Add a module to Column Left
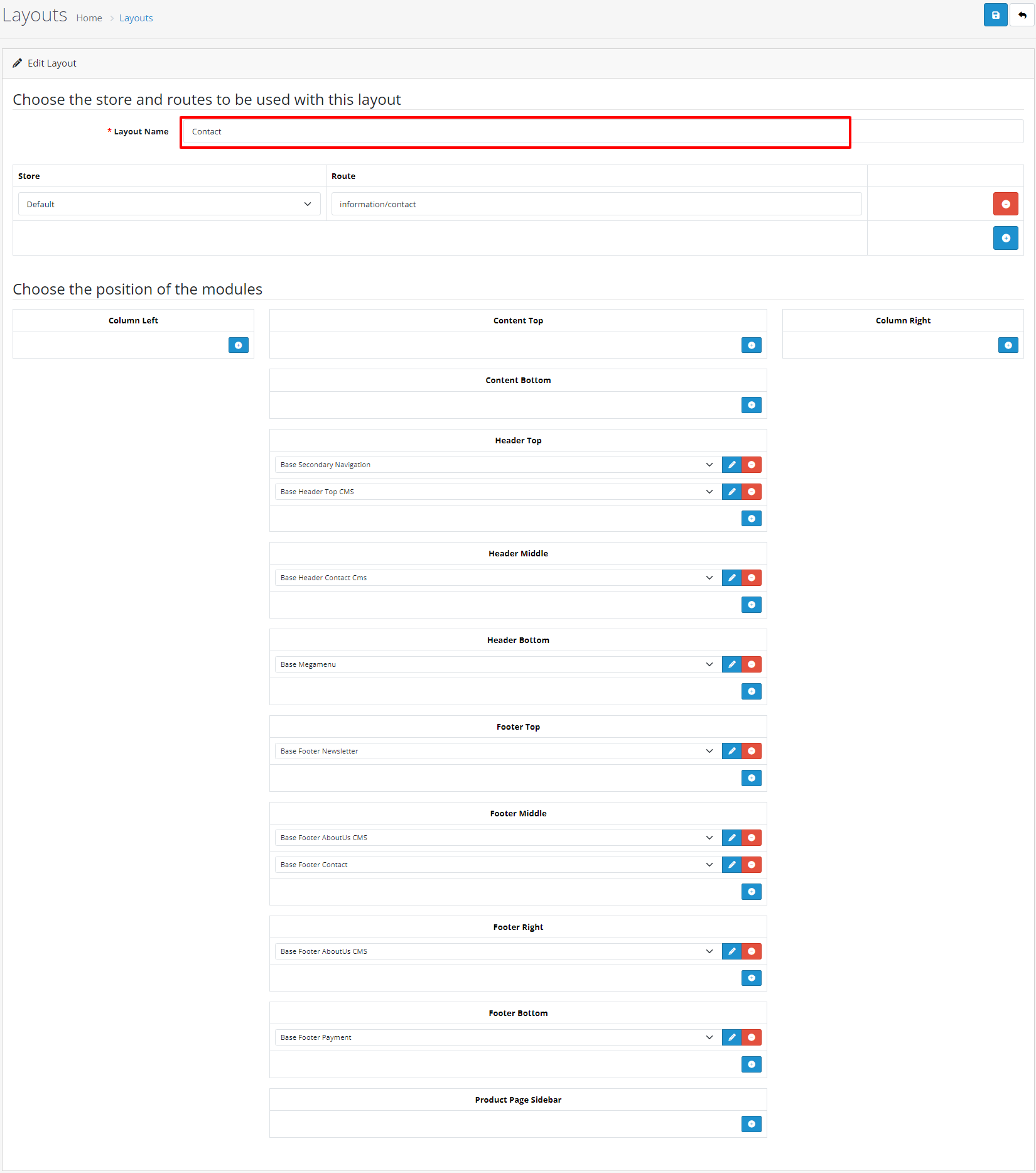This screenshot has height=1173, width=1036. pyautogui.click(x=238, y=345)
